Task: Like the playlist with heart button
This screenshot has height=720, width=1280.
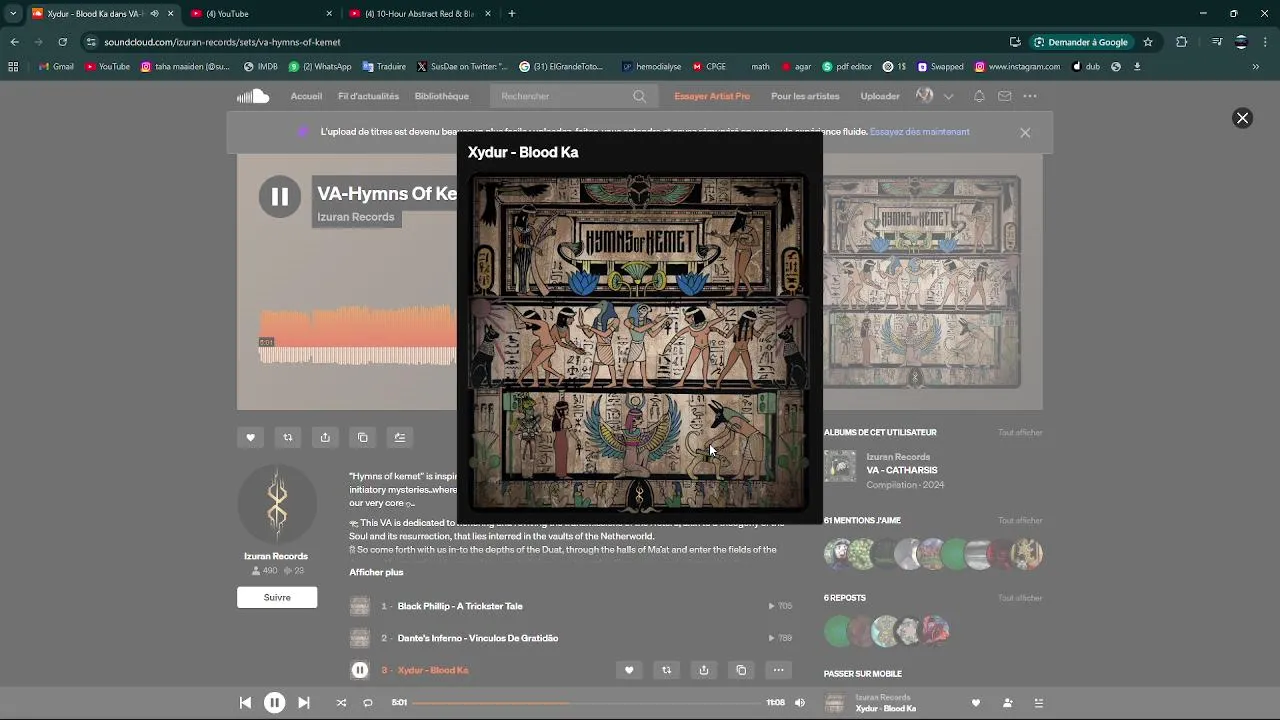Action: pos(250,437)
